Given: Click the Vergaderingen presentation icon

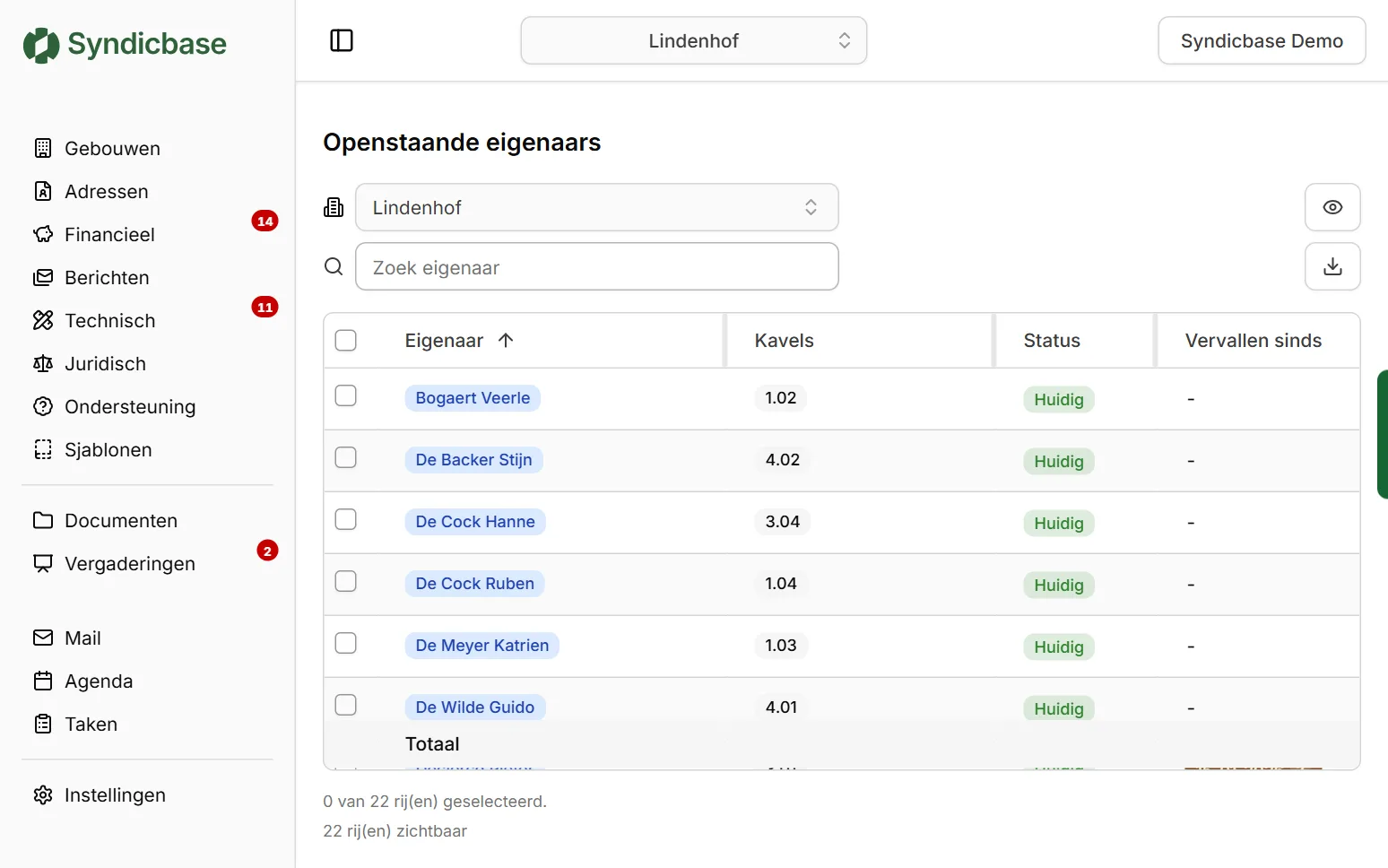Looking at the screenshot, I should point(43,563).
